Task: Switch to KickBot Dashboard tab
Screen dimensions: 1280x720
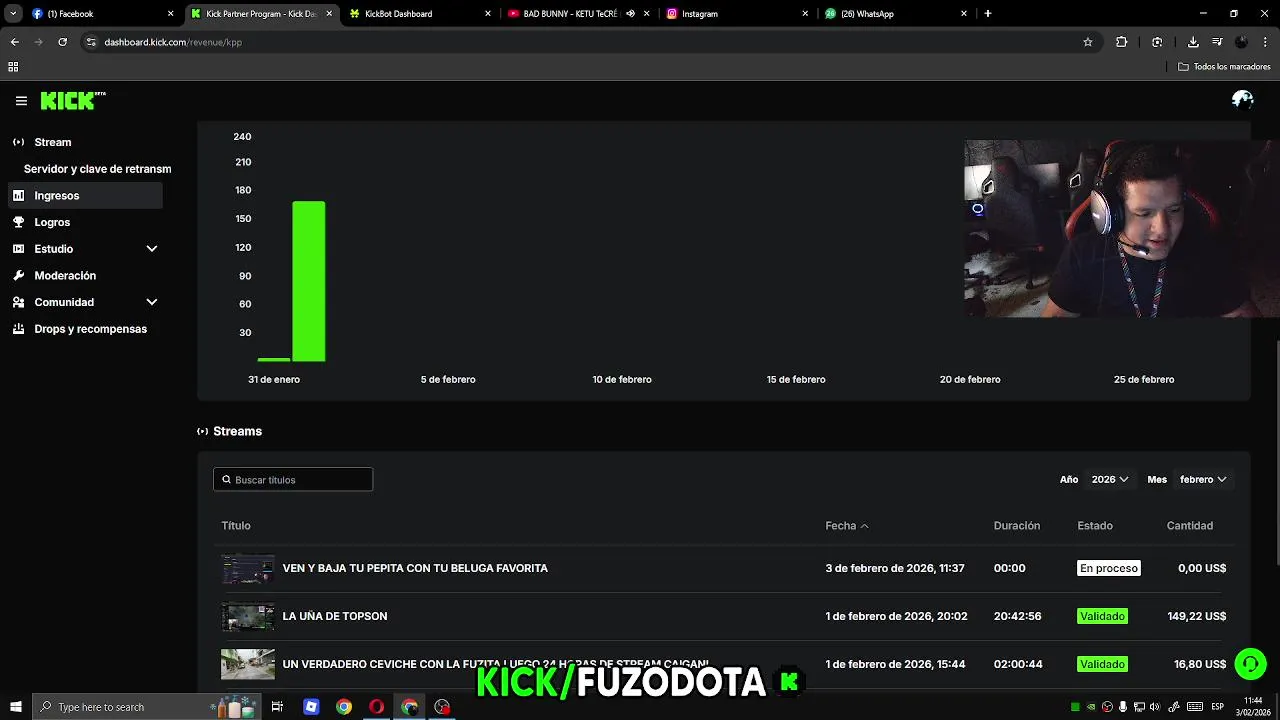Action: click(420, 14)
